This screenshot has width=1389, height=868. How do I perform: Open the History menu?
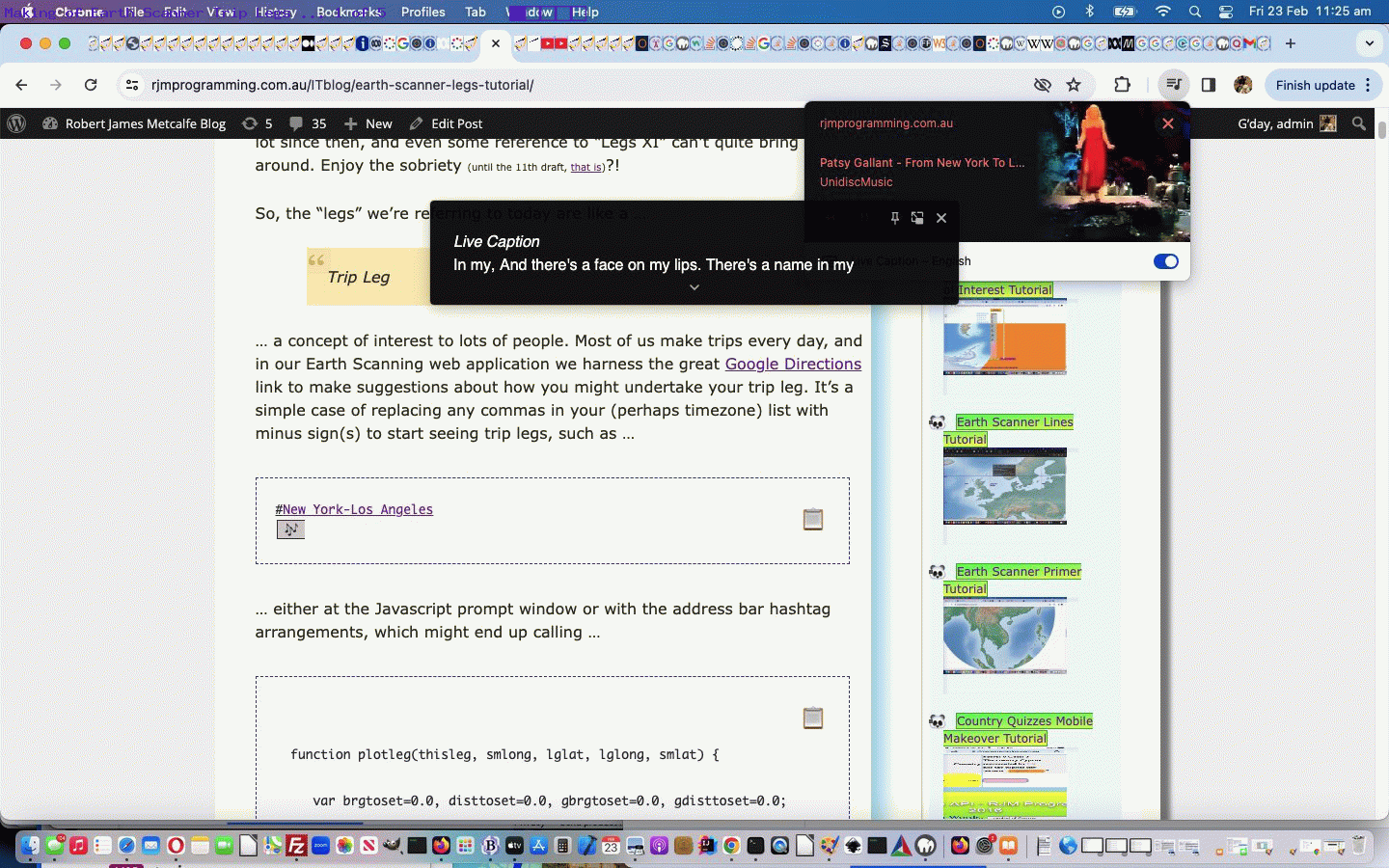pos(276,12)
